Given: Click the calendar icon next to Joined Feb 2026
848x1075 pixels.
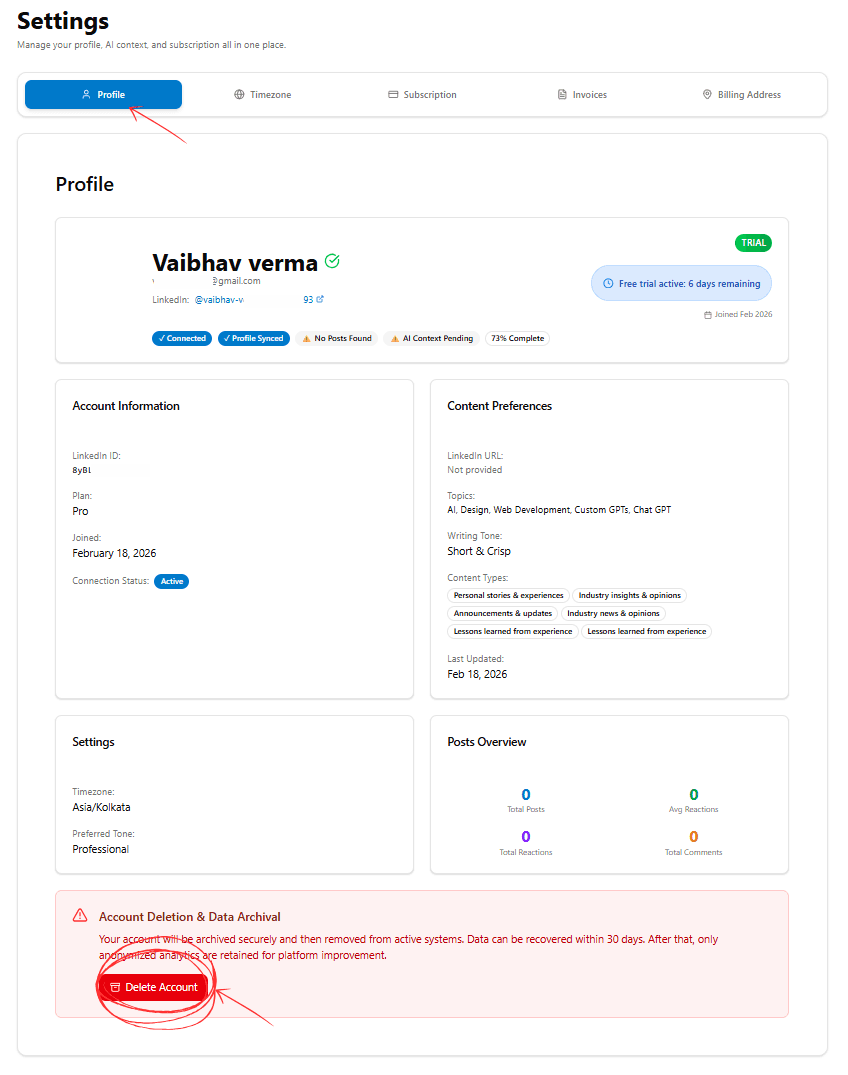Looking at the screenshot, I should coord(708,314).
